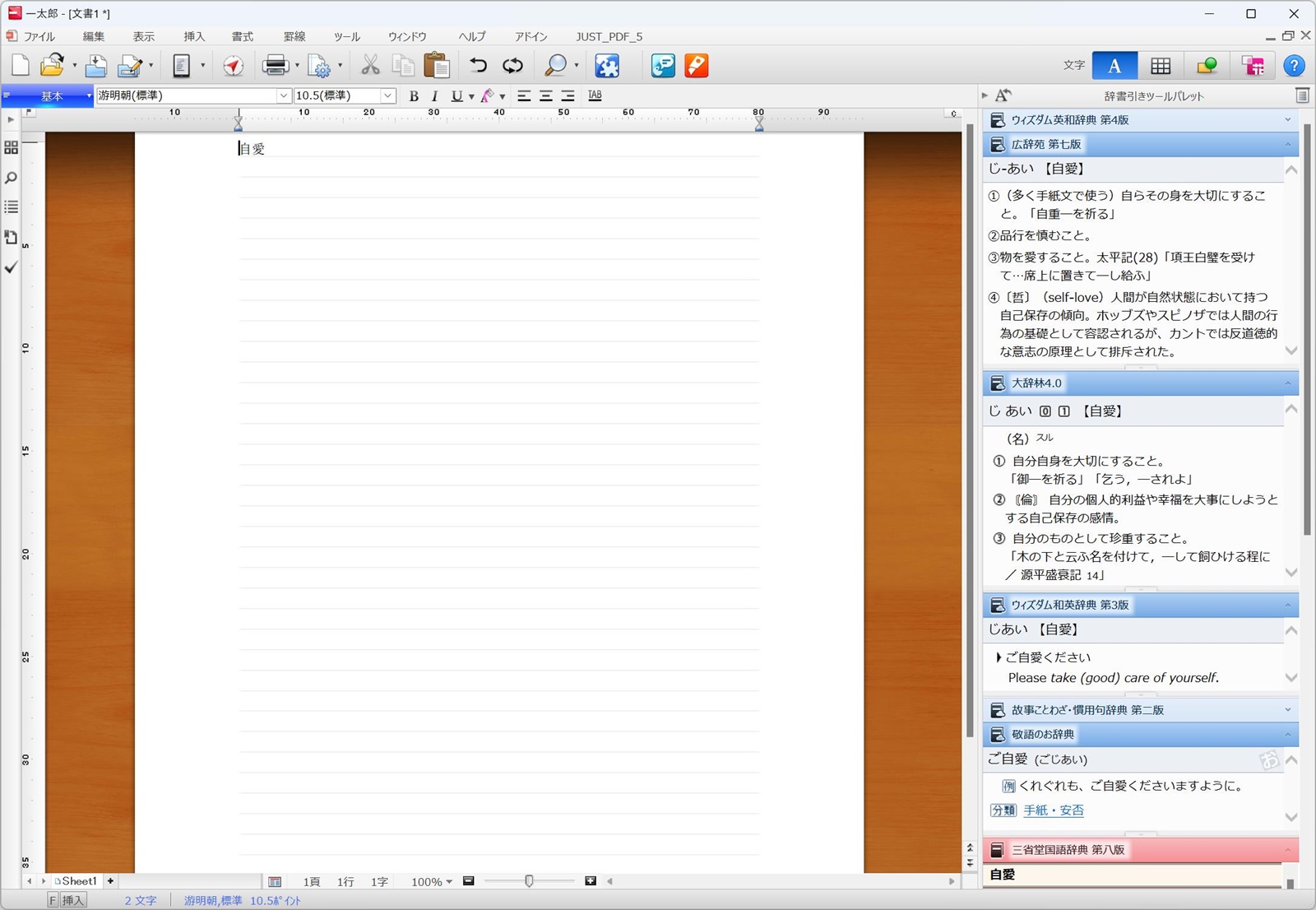The image size is (1316, 910).
Task: Toggle italic formatting
Action: click(x=434, y=95)
